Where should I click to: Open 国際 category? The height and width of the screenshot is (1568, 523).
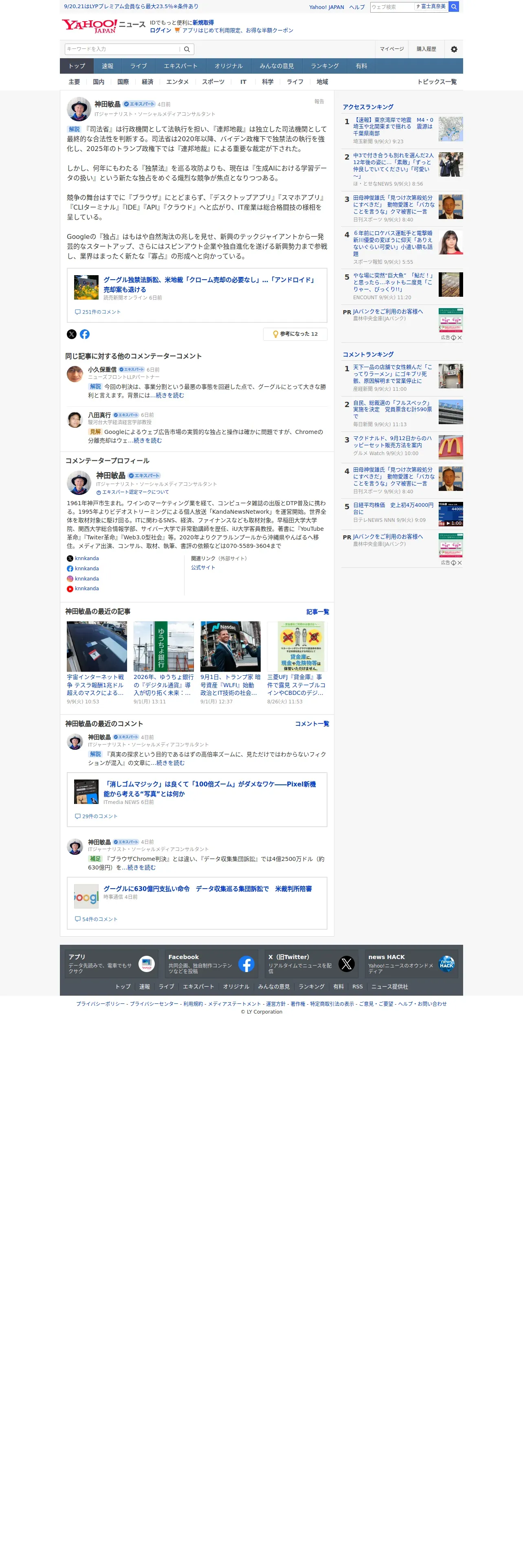pos(122,82)
